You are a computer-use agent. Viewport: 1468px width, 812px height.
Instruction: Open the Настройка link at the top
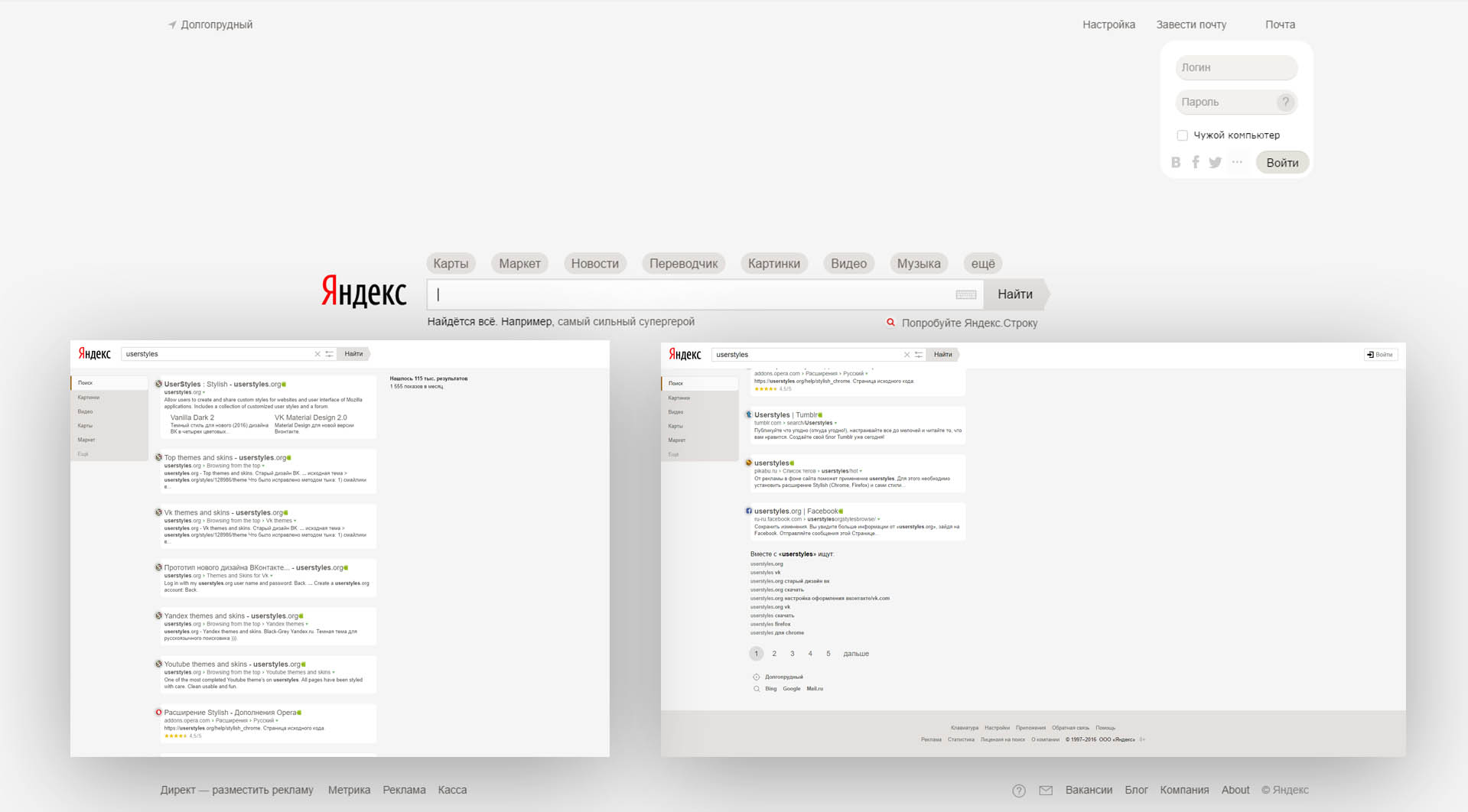tap(1108, 24)
